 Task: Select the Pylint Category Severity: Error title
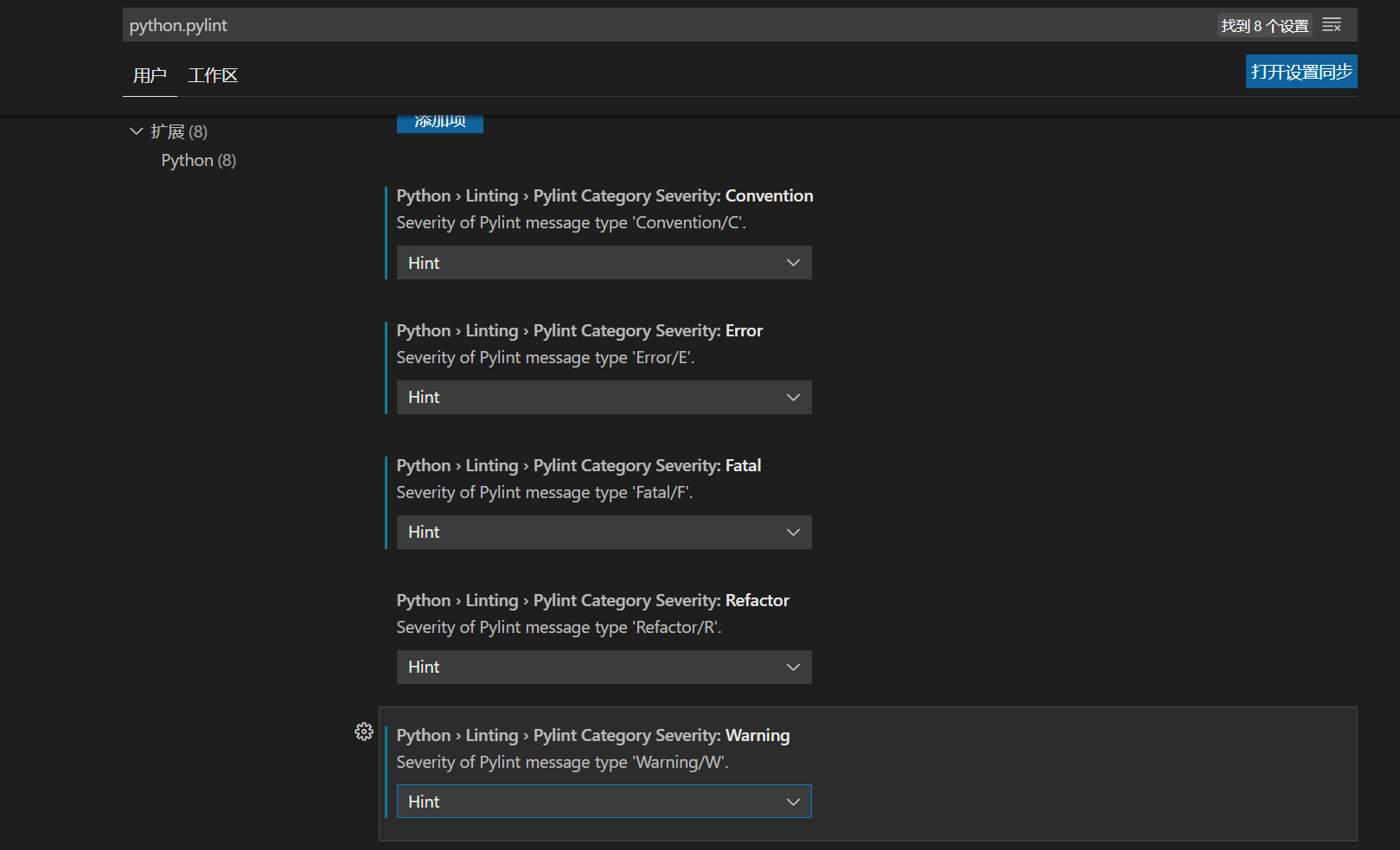579,330
